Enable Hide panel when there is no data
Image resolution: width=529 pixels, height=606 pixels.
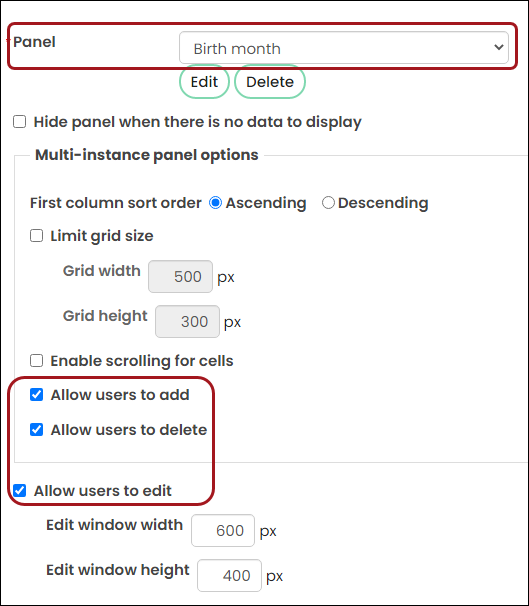tap(19, 122)
